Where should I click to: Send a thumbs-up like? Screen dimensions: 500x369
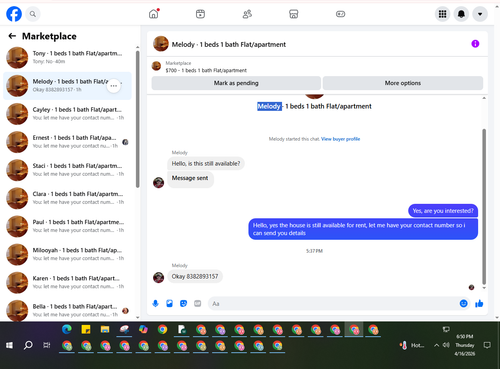[479, 303]
